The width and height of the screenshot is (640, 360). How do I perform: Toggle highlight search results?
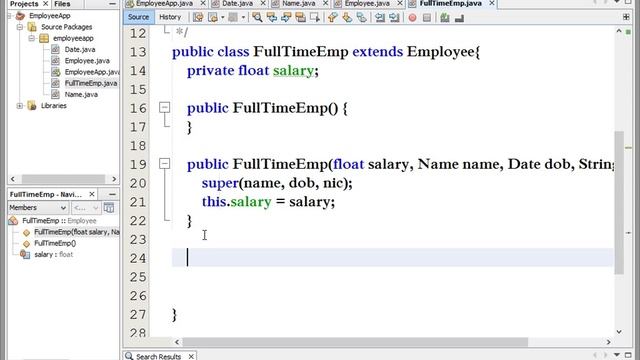tap(300, 17)
